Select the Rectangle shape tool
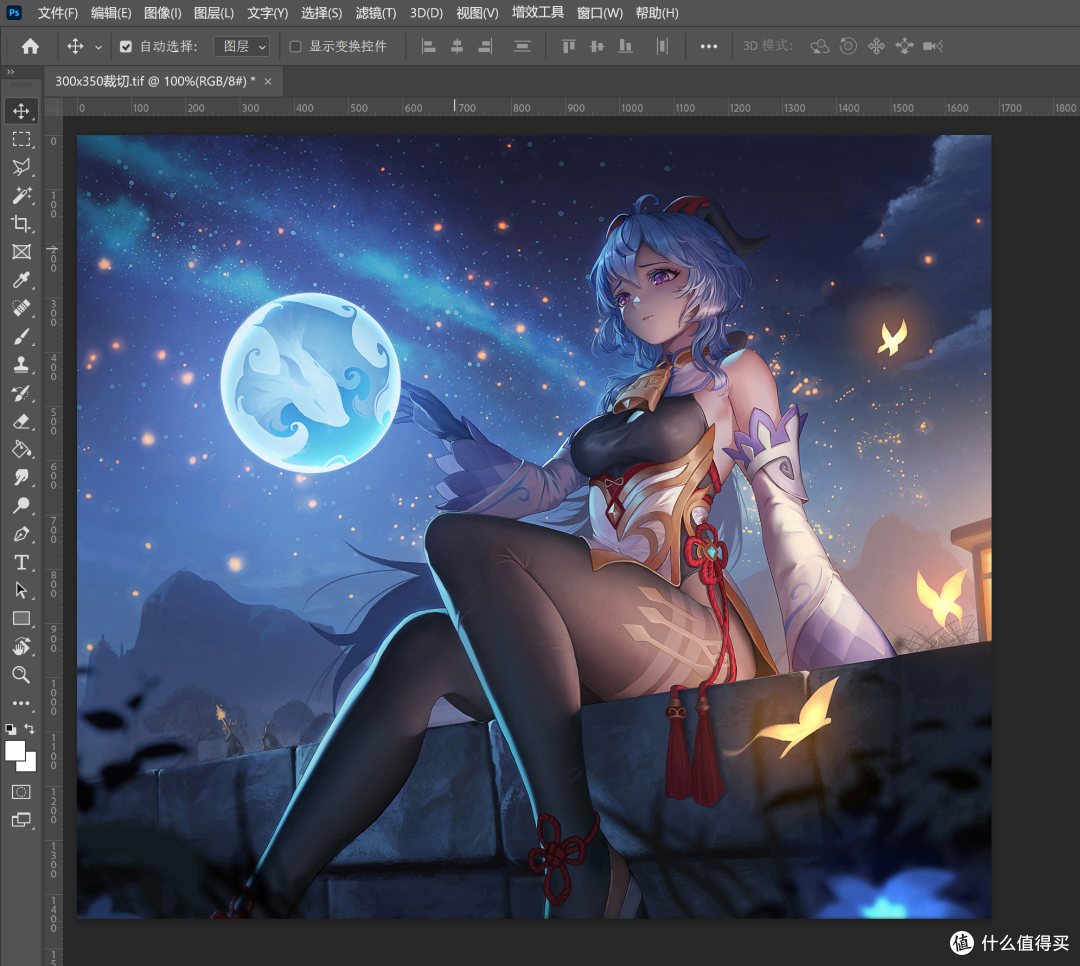Viewport: 1080px width, 966px height. [x=21, y=619]
